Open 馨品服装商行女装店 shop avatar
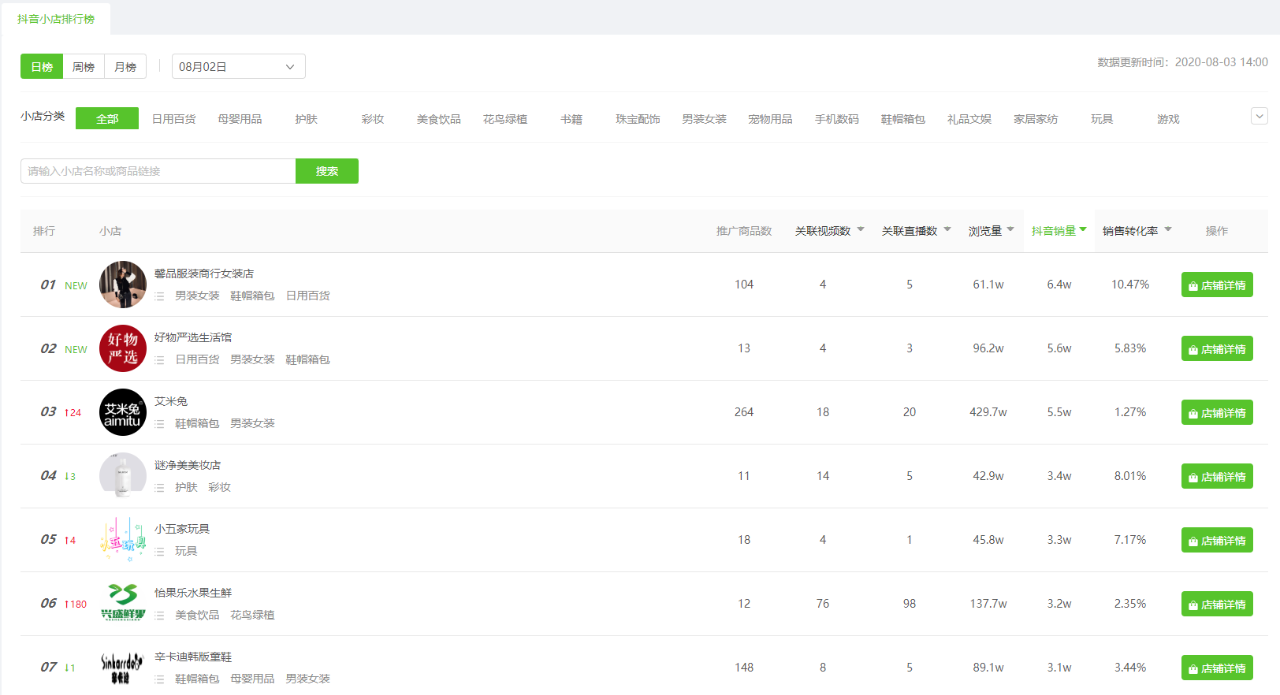The width and height of the screenshot is (1280, 695). point(123,285)
